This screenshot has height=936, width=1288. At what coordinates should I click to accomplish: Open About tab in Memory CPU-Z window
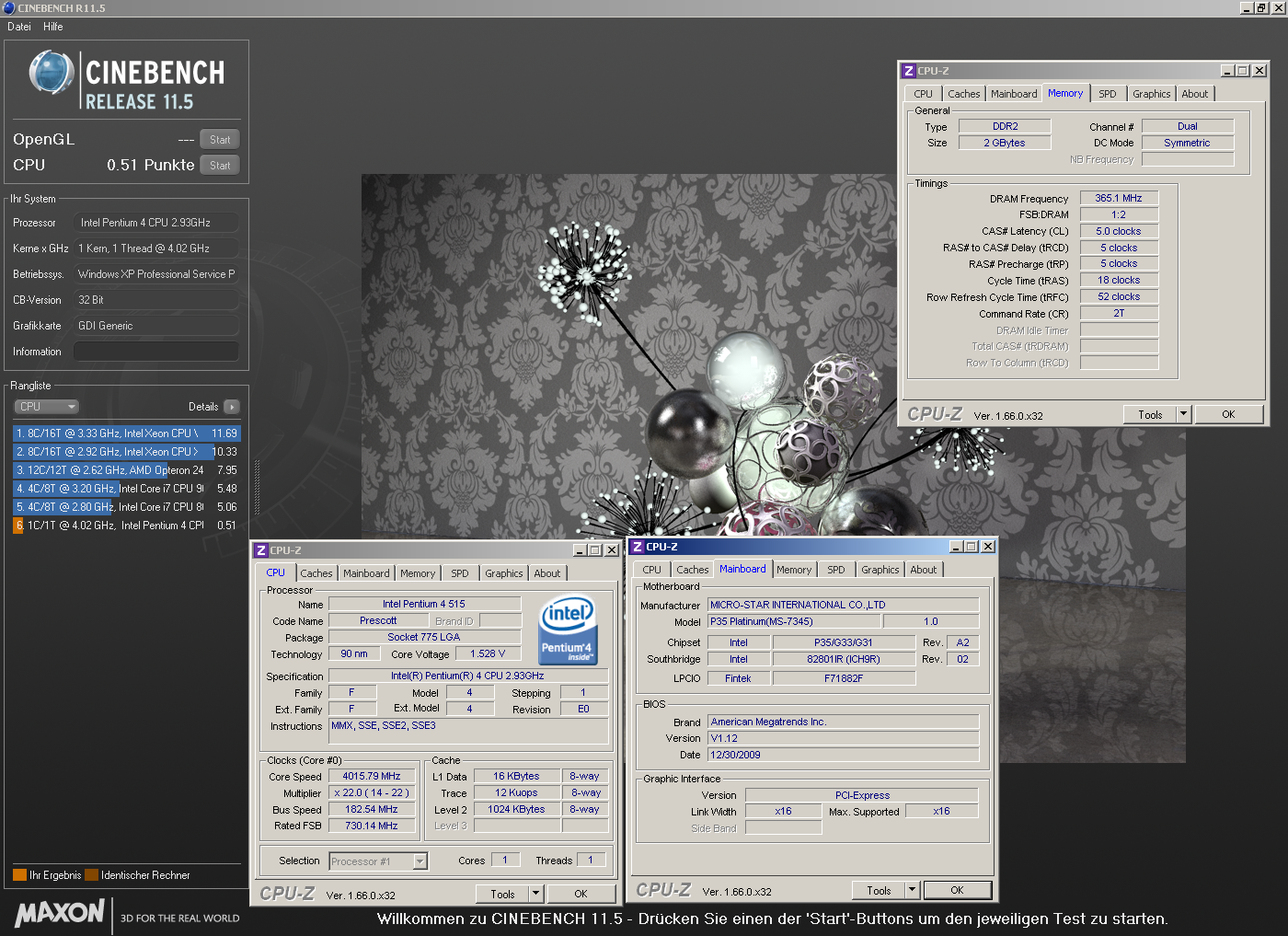click(x=1195, y=94)
